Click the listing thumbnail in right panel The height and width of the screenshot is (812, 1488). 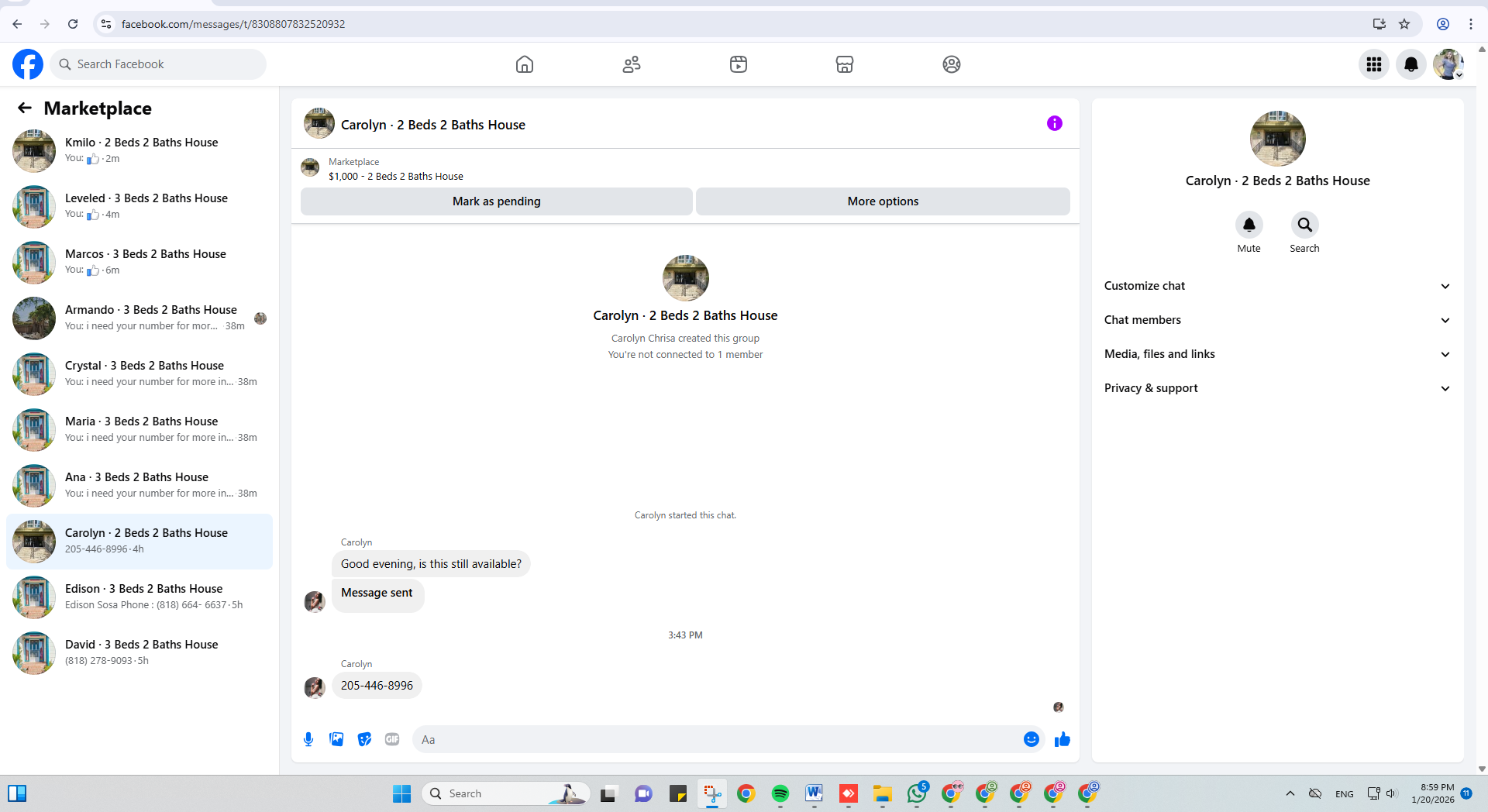1278,139
